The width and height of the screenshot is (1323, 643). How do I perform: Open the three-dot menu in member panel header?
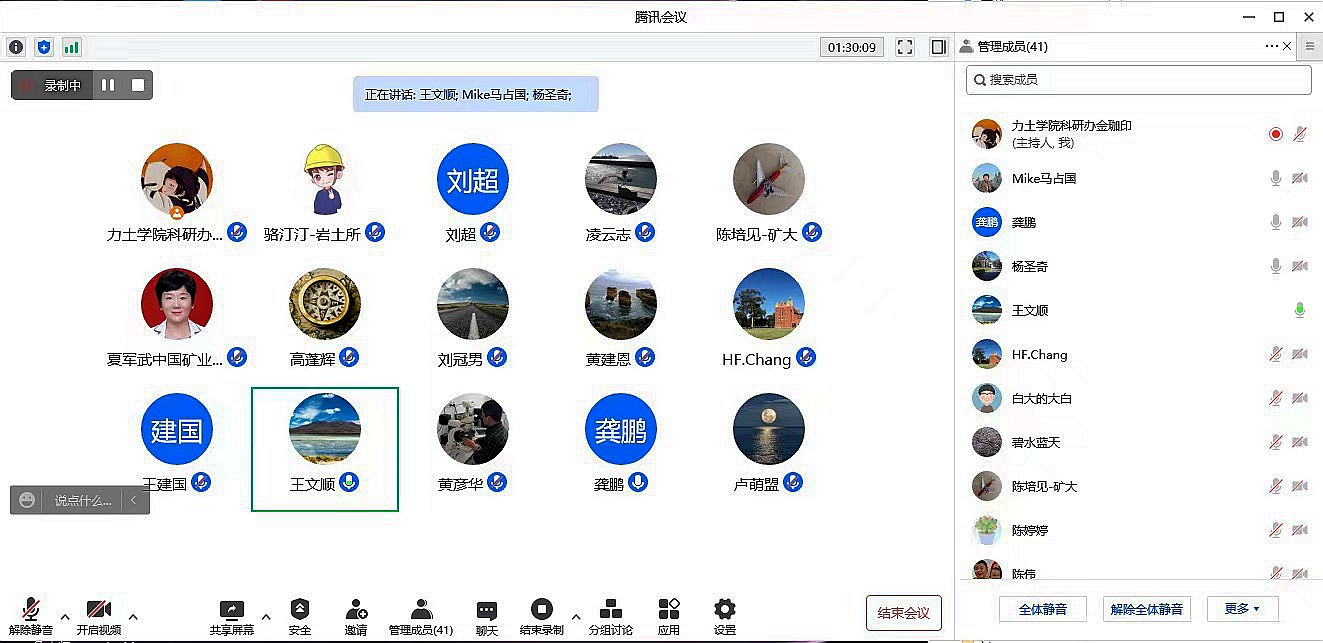(x=1271, y=46)
